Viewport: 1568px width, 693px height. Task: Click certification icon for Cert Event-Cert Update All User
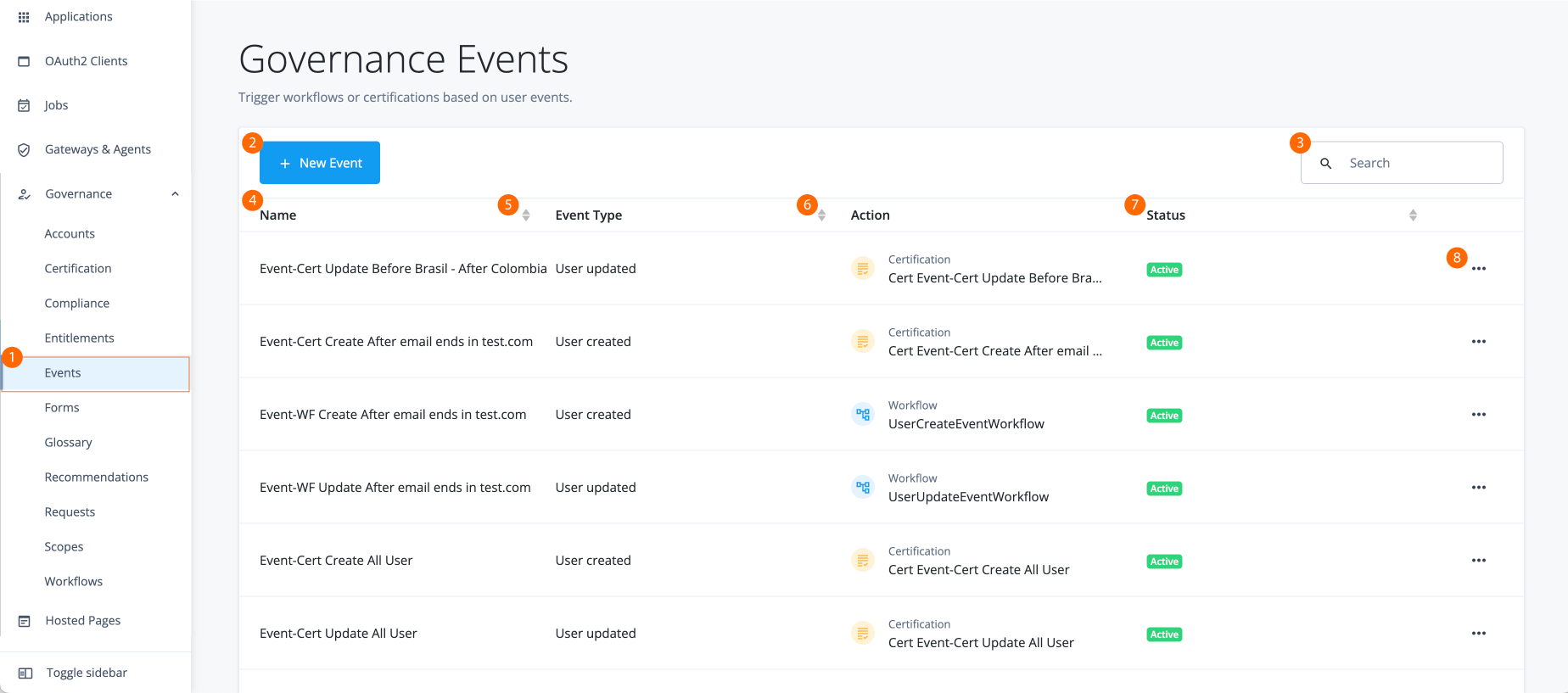pyautogui.click(x=863, y=633)
